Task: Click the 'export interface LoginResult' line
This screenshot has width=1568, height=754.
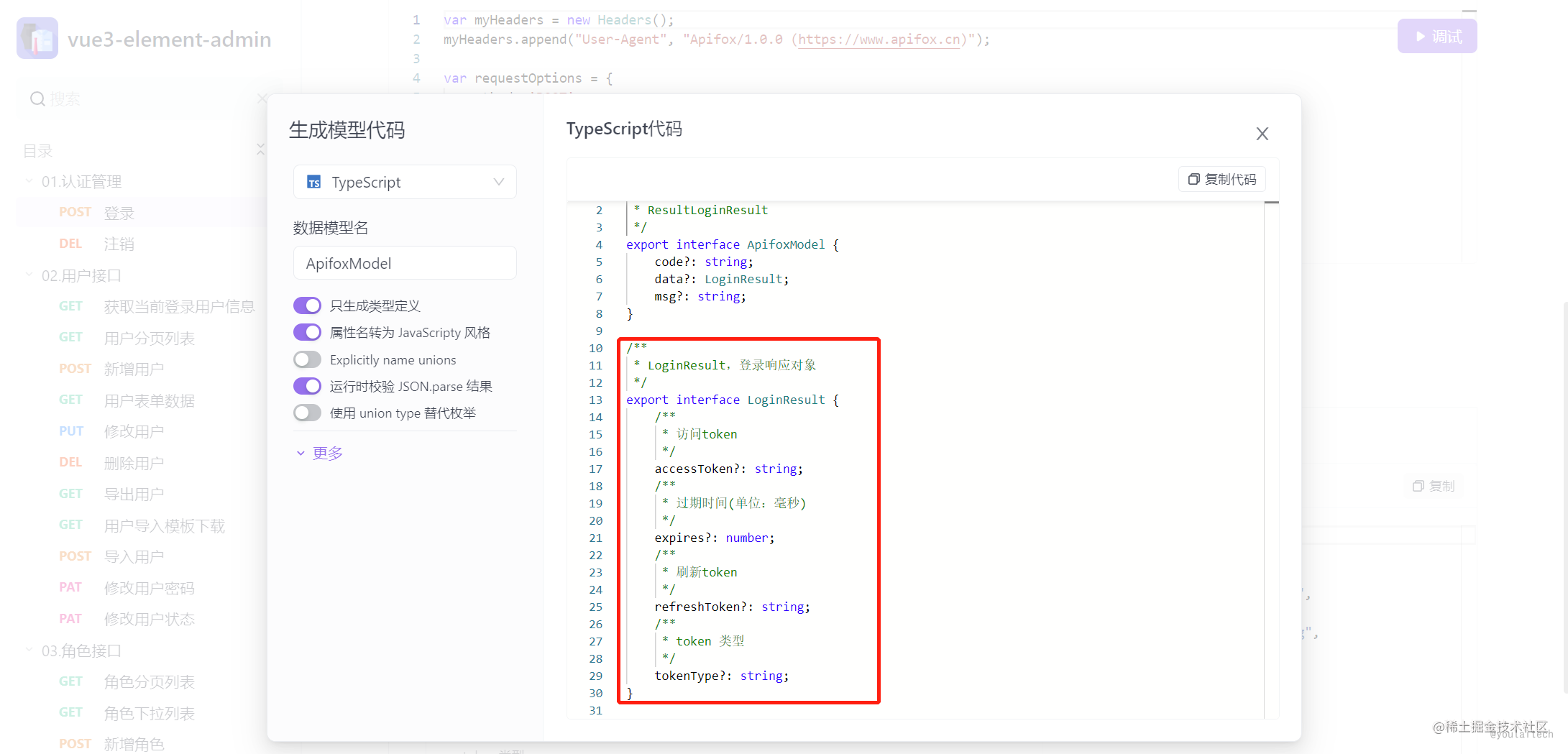Action: tap(733, 400)
